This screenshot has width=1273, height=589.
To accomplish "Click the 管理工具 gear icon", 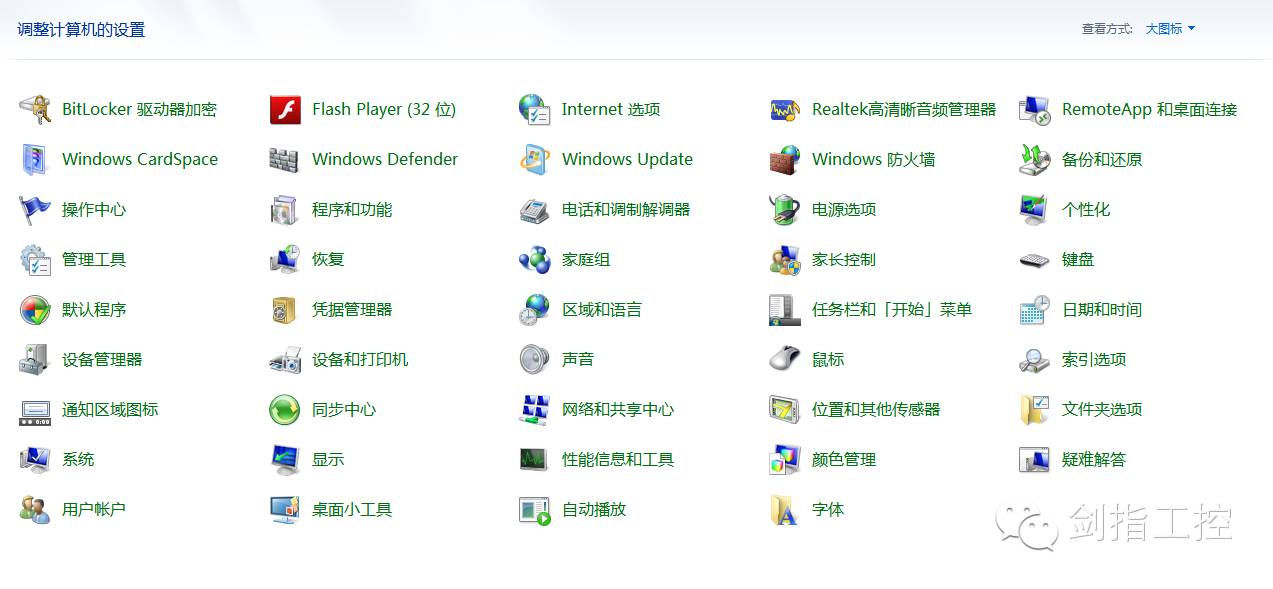I will pos(35,259).
